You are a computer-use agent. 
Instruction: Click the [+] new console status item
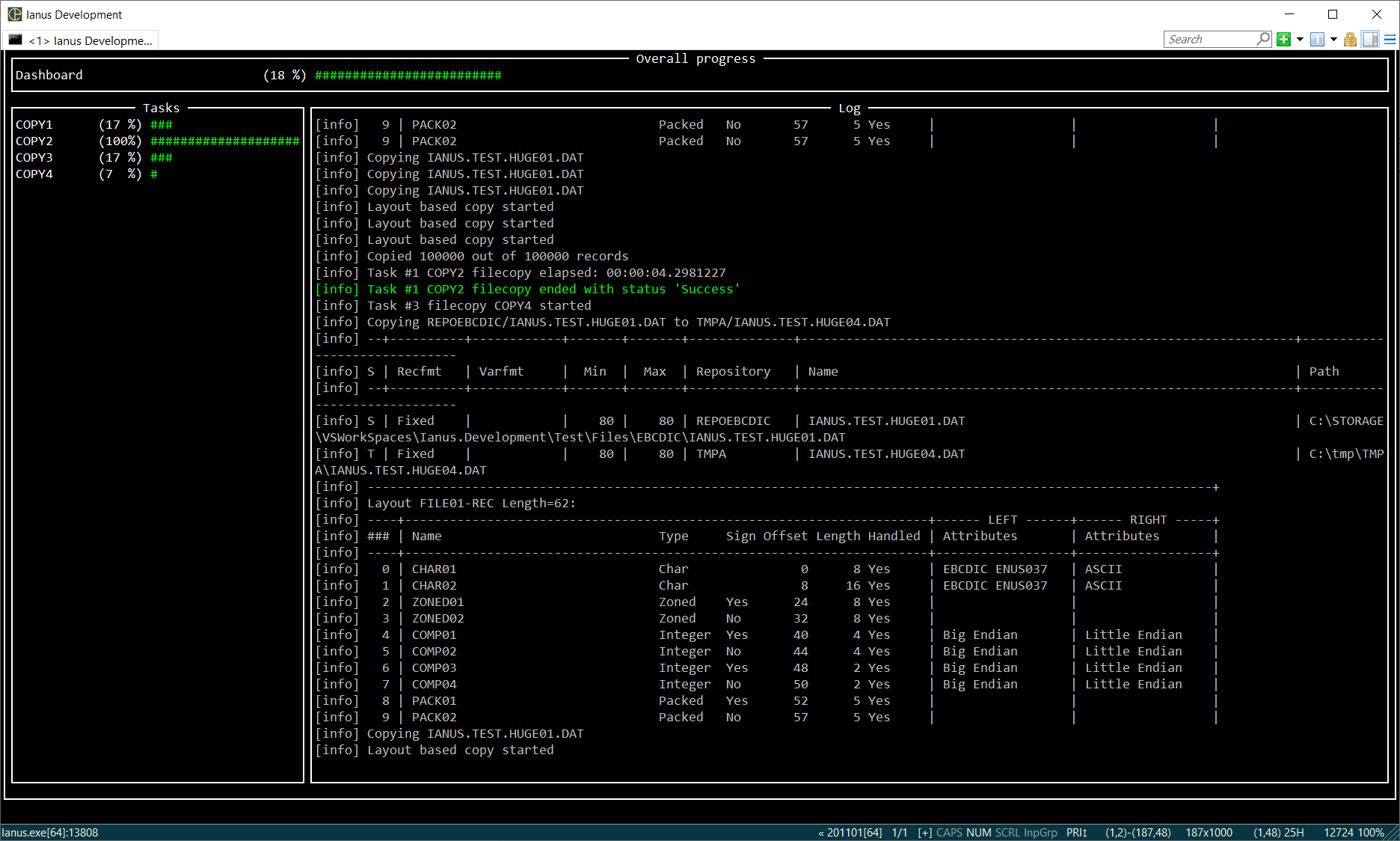coord(925,833)
